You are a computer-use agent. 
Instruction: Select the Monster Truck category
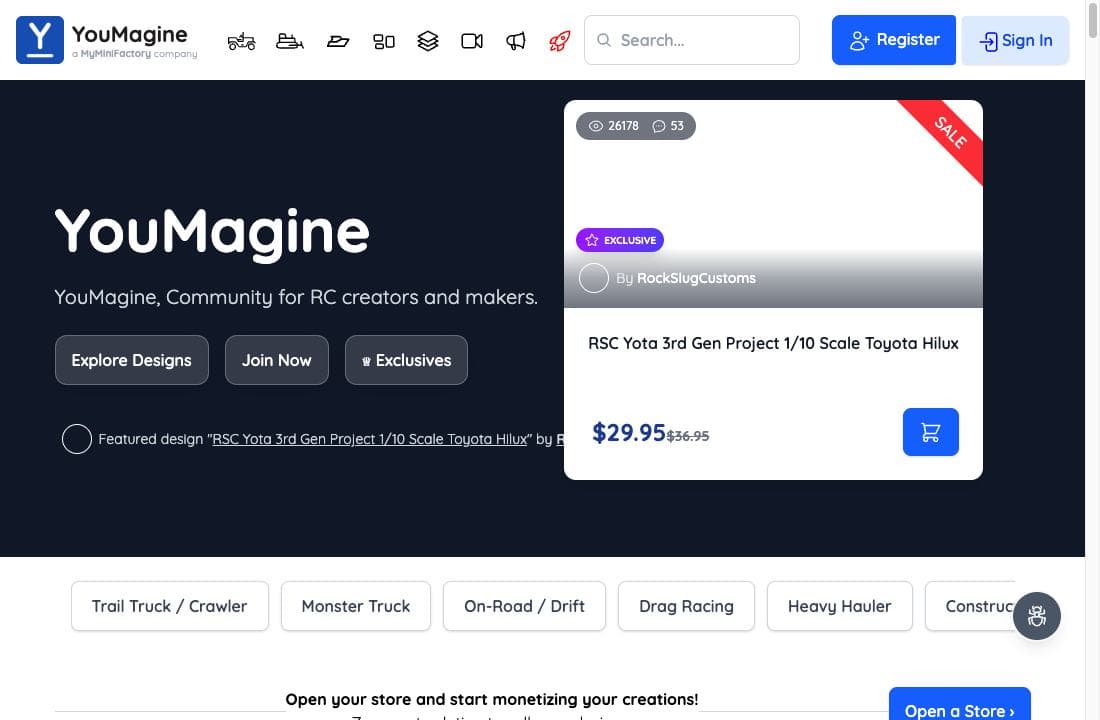(x=356, y=606)
